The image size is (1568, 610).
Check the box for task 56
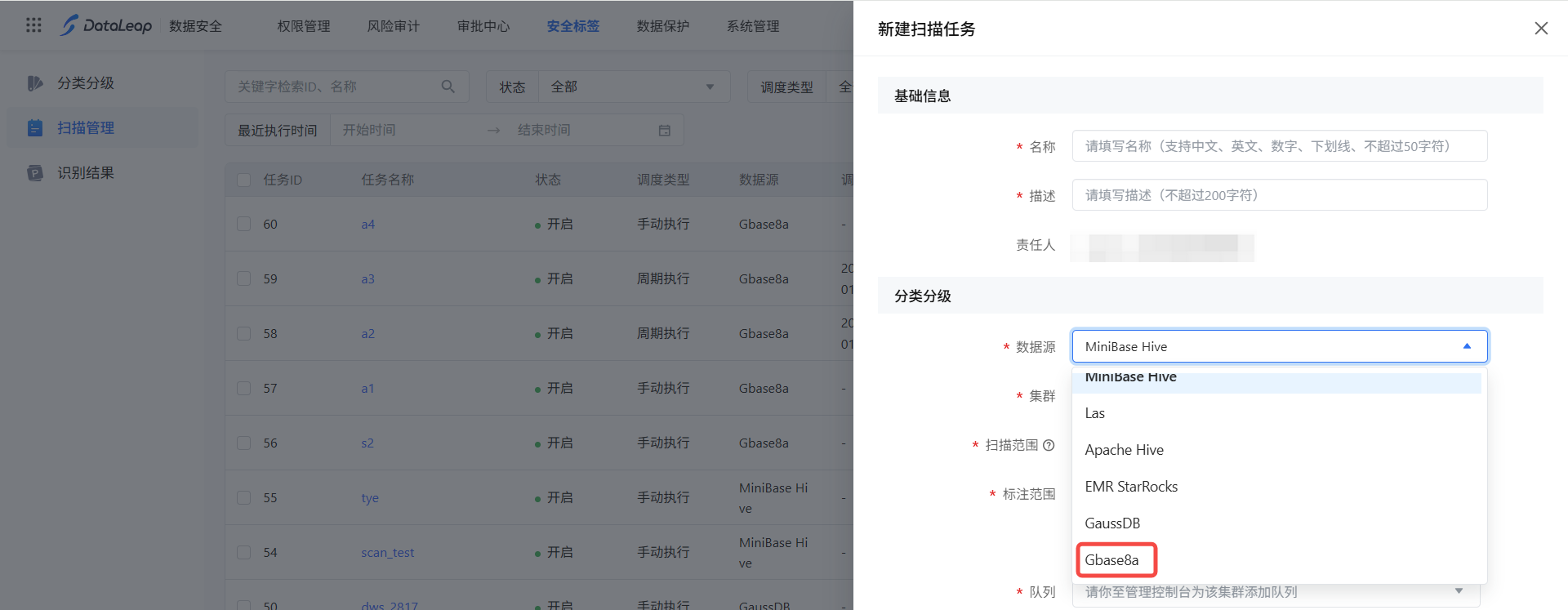(244, 443)
